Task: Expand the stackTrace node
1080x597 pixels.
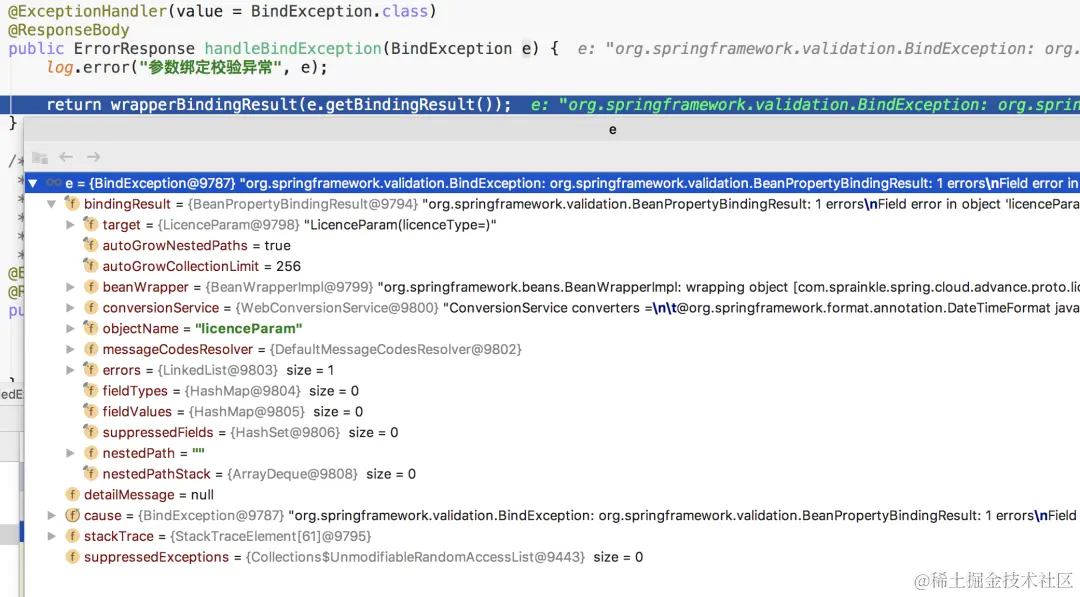Action: [52, 536]
